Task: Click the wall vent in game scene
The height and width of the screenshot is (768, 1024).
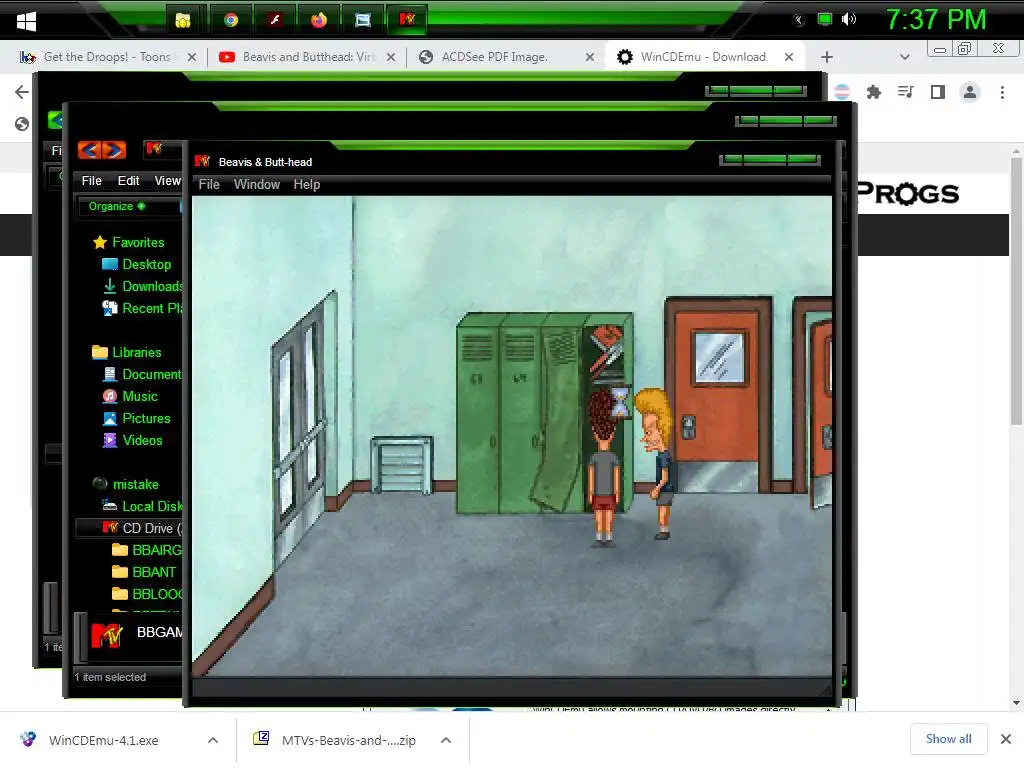Action: coord(402,464)
